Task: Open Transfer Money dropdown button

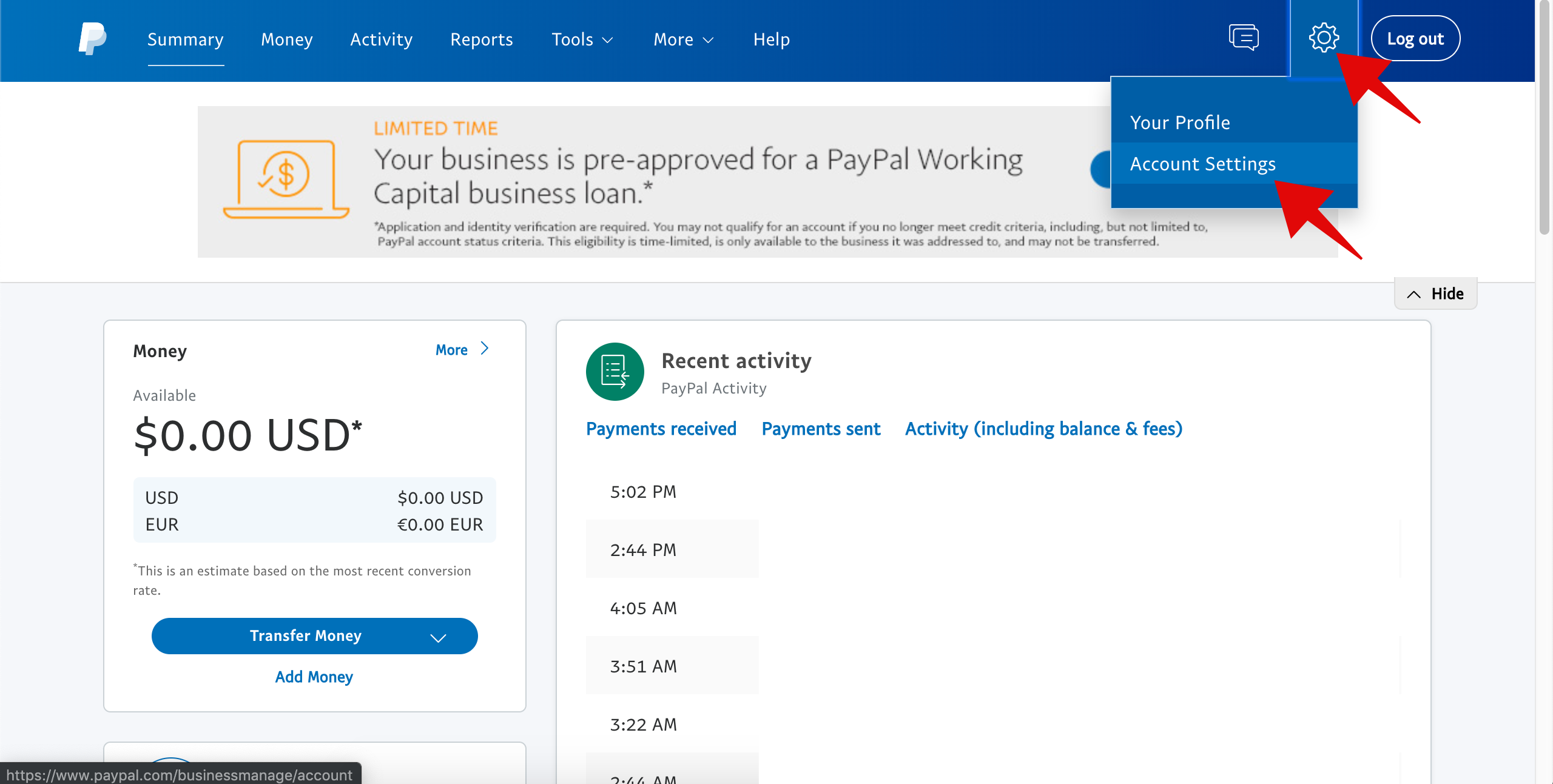Action: tap(314, 635)
